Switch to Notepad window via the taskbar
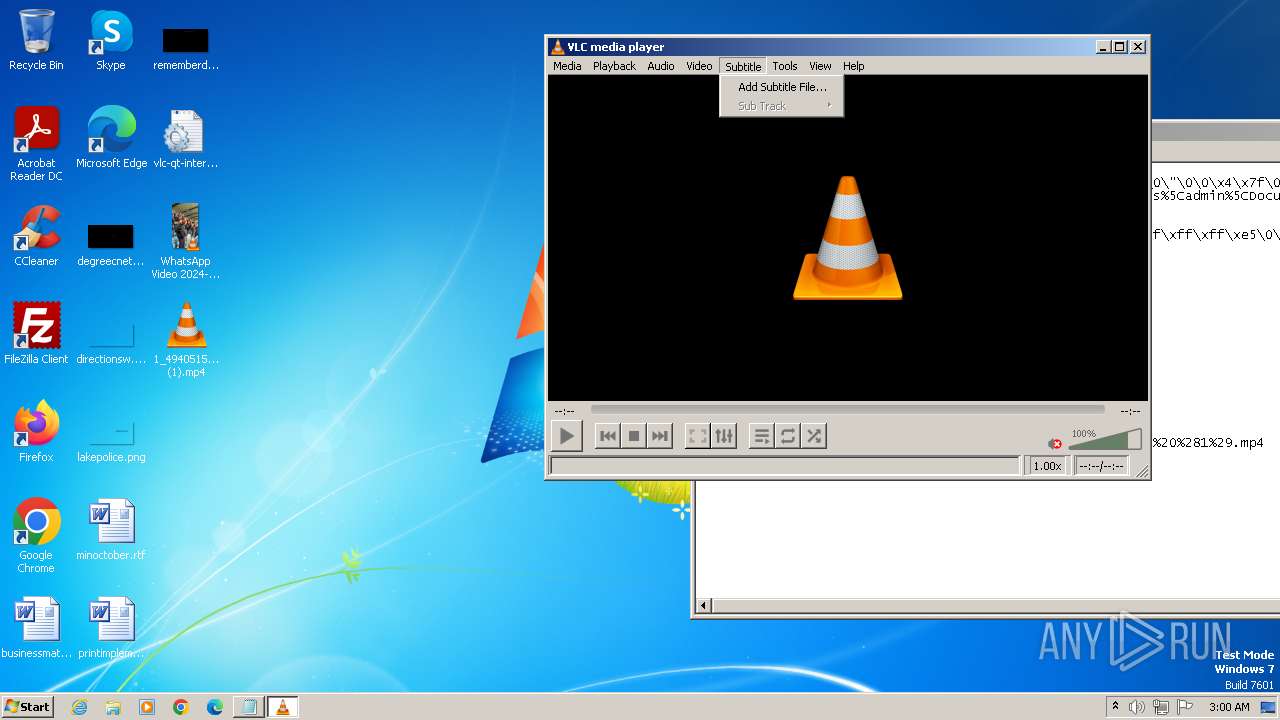The image size is (1280, 720). [x=248, y=707]
